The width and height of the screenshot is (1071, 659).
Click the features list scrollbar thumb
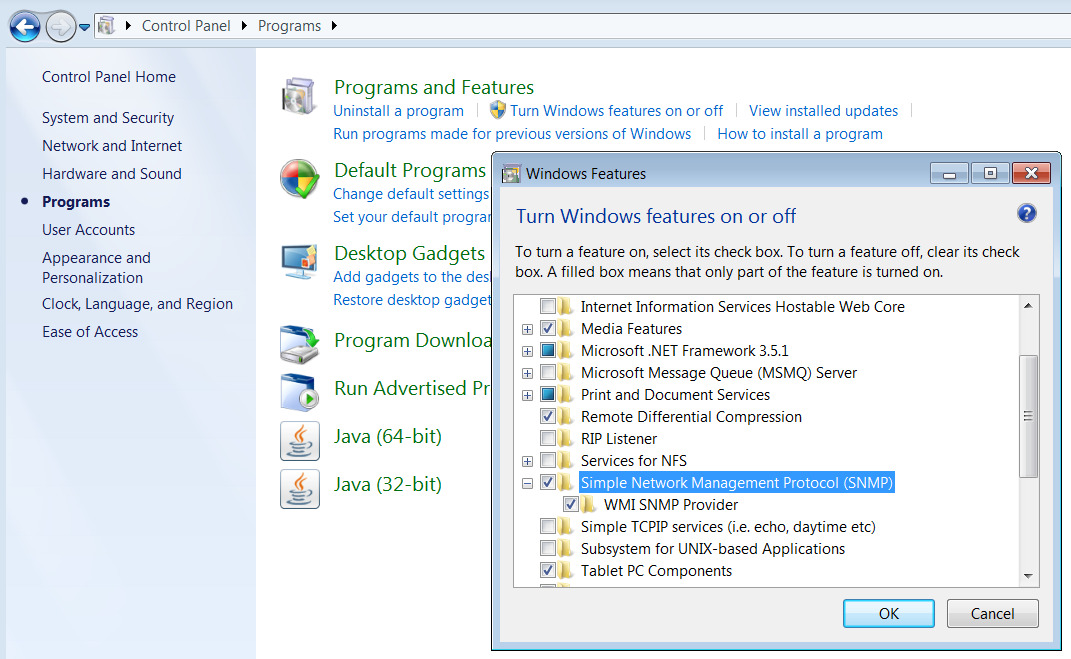[x=1028, y=415]
